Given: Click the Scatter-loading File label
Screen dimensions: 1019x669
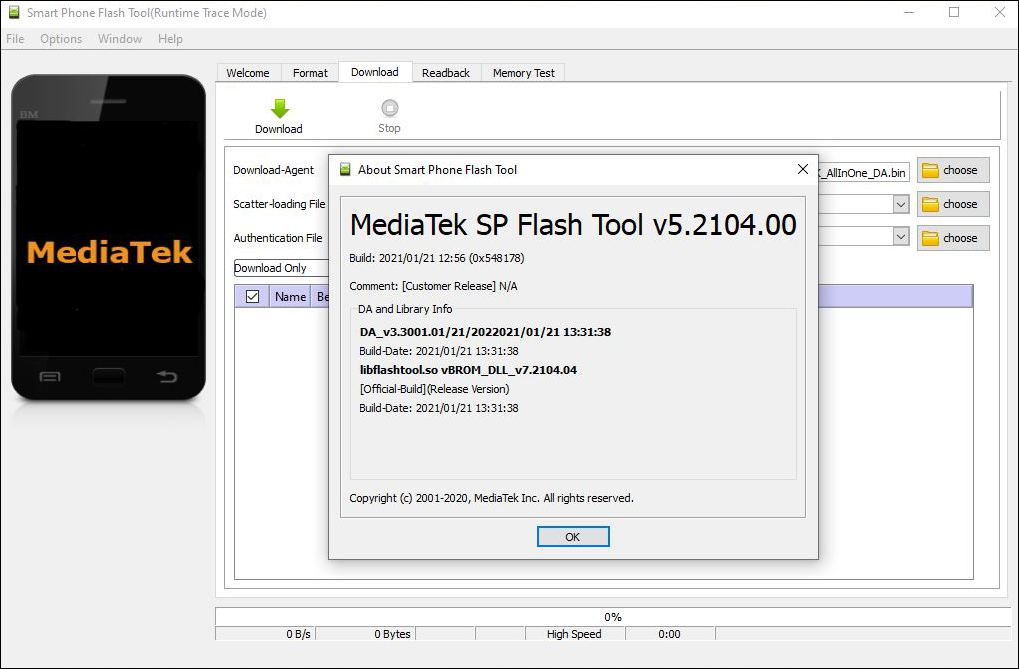Looking at the screenshot, I should click(x=279, y=204).
